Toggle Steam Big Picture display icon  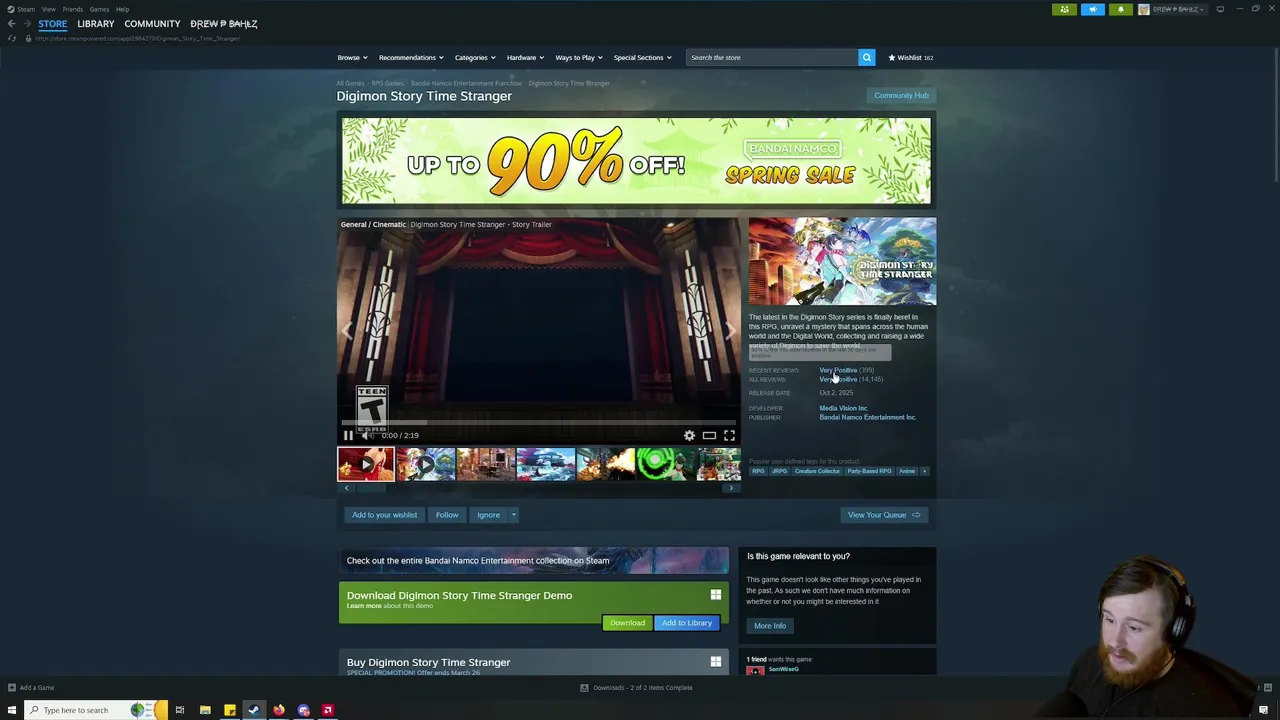point(1220,9)
